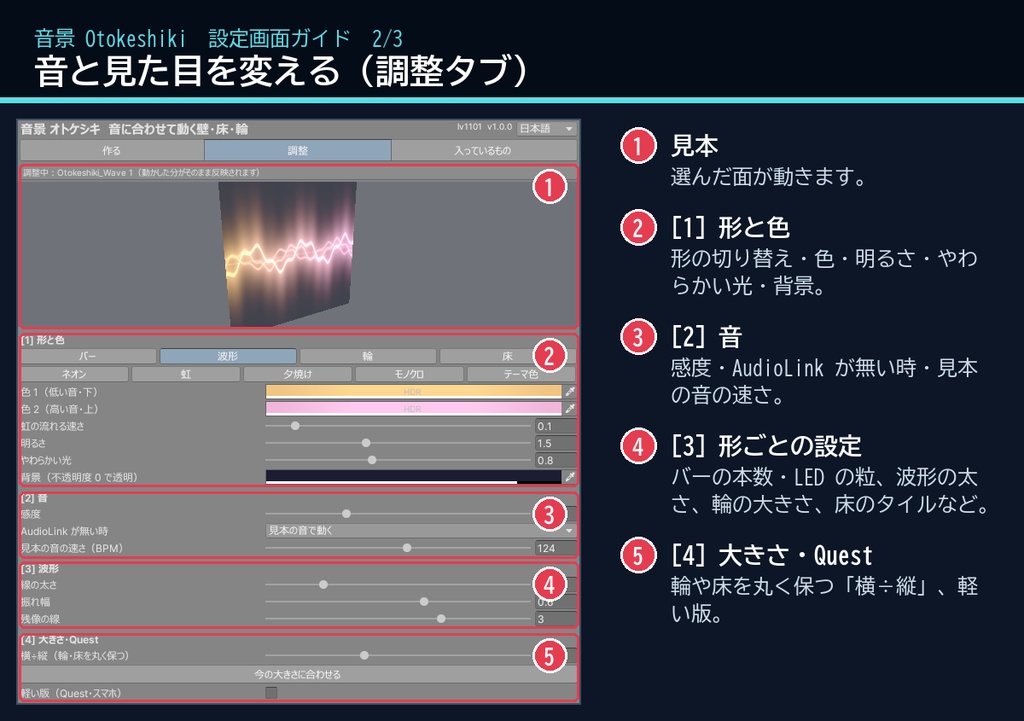This screenshot has height=721, width=1024.
Task: Open the 色 1 HDR color swatch
Action: (x=413, y=392)
